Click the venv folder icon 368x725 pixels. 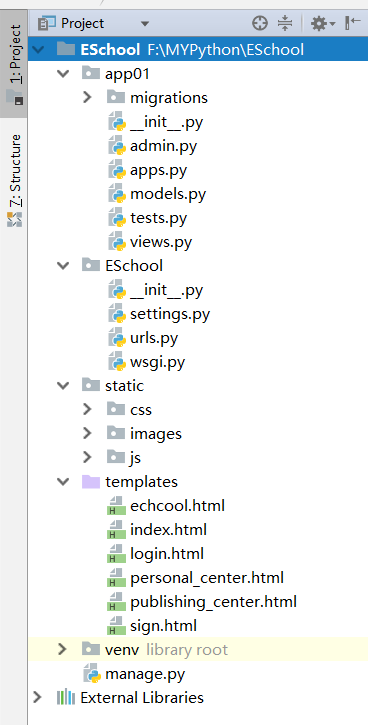click(x=91, y=649)
